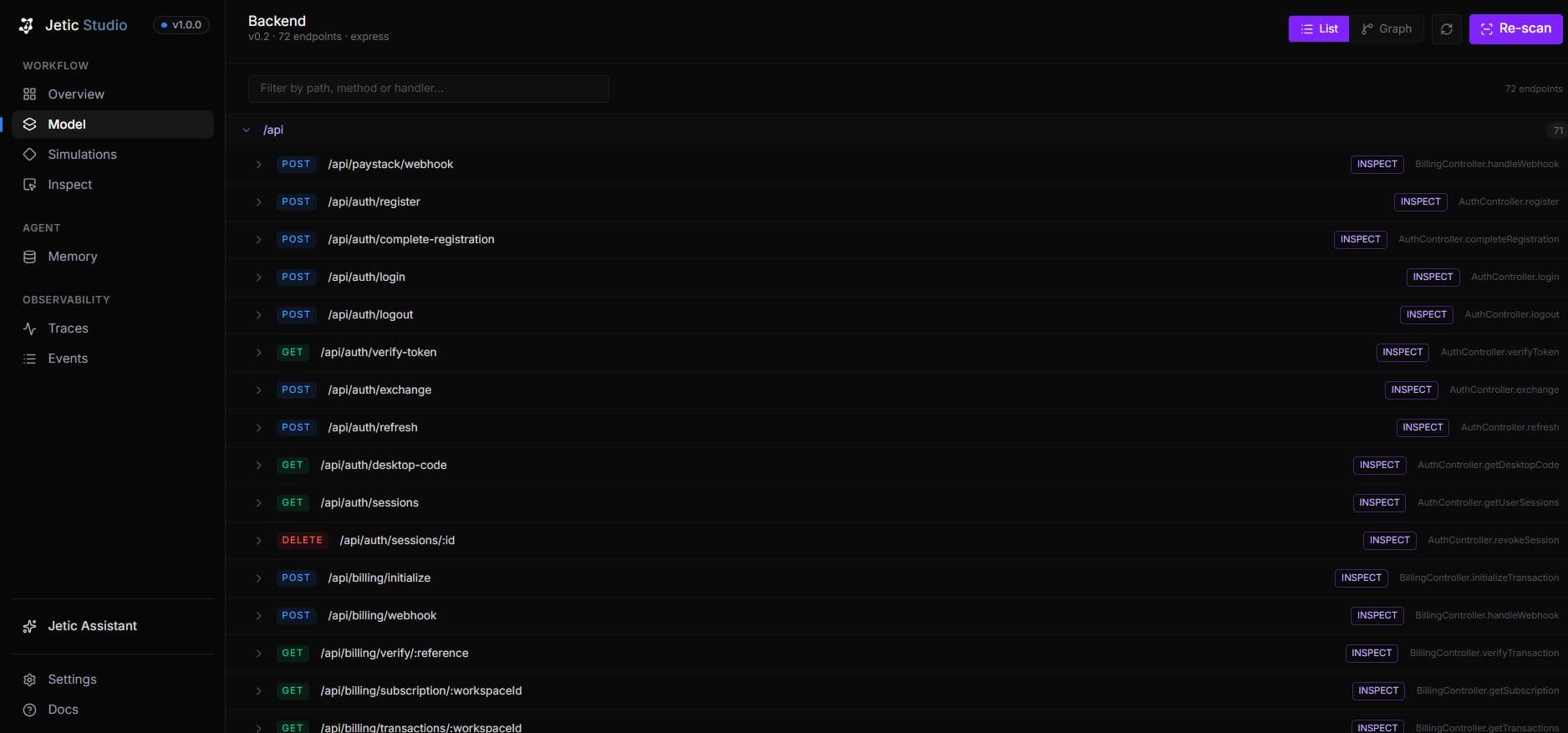Click the /api/auth/exchange path text
The width and height of the screenshot is (1568, 733).
coord(379,390)
